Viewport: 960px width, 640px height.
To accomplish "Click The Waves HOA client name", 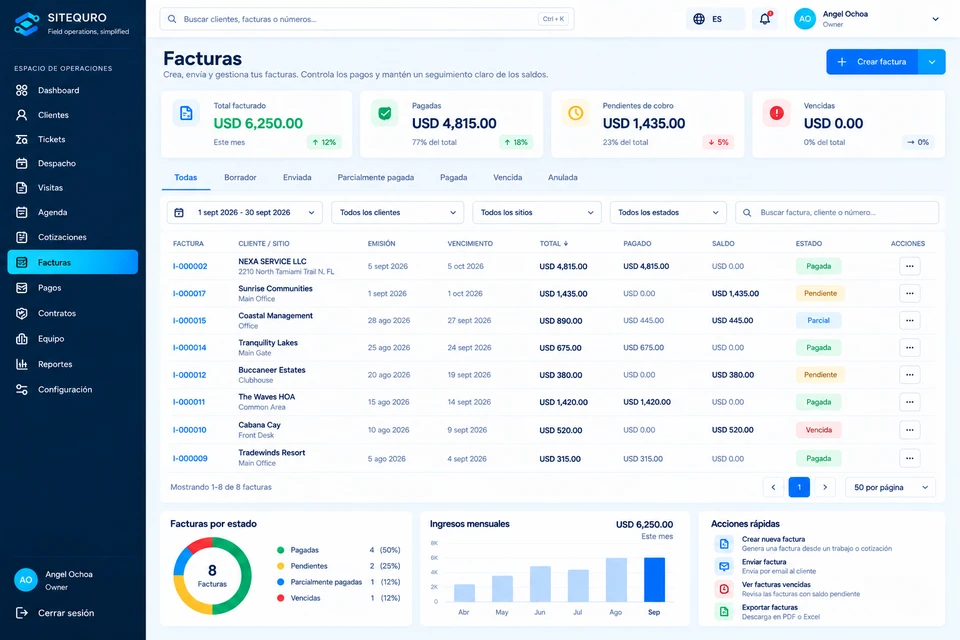I will click(266, 397).
